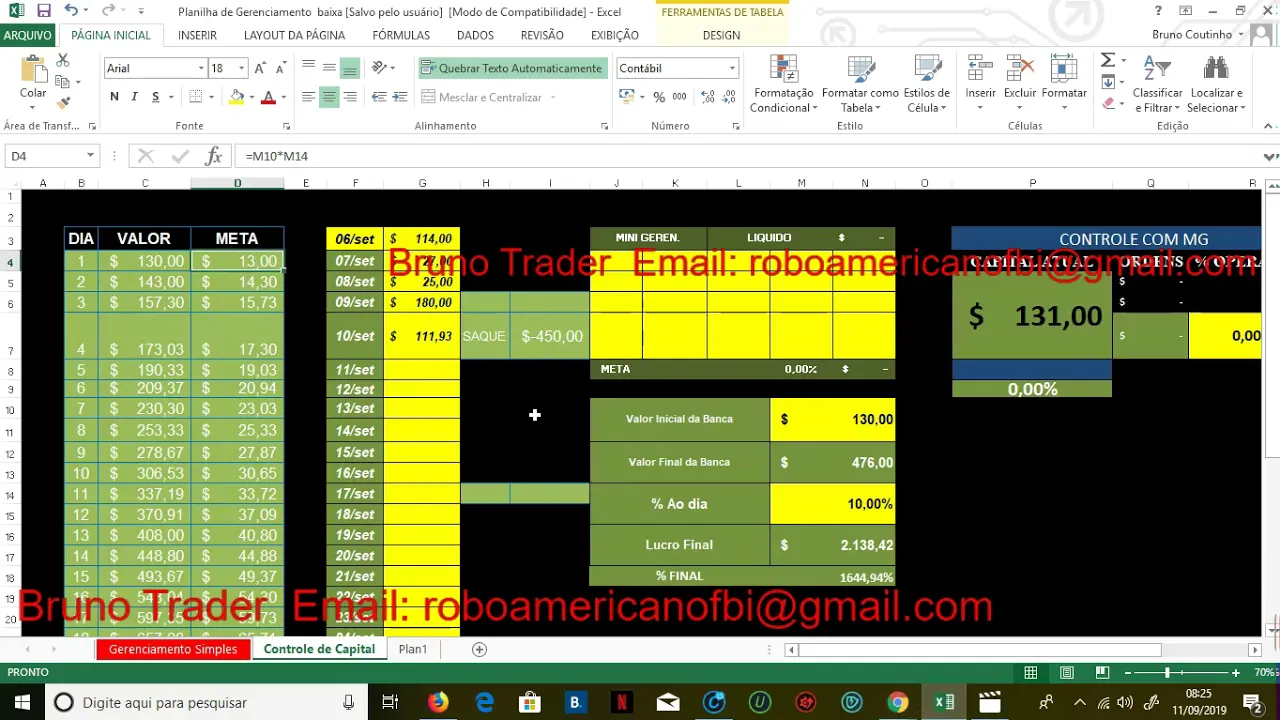Screen dimensions: 1280x720
Task: Click the percent style icon
Action: tap(659, 97)
